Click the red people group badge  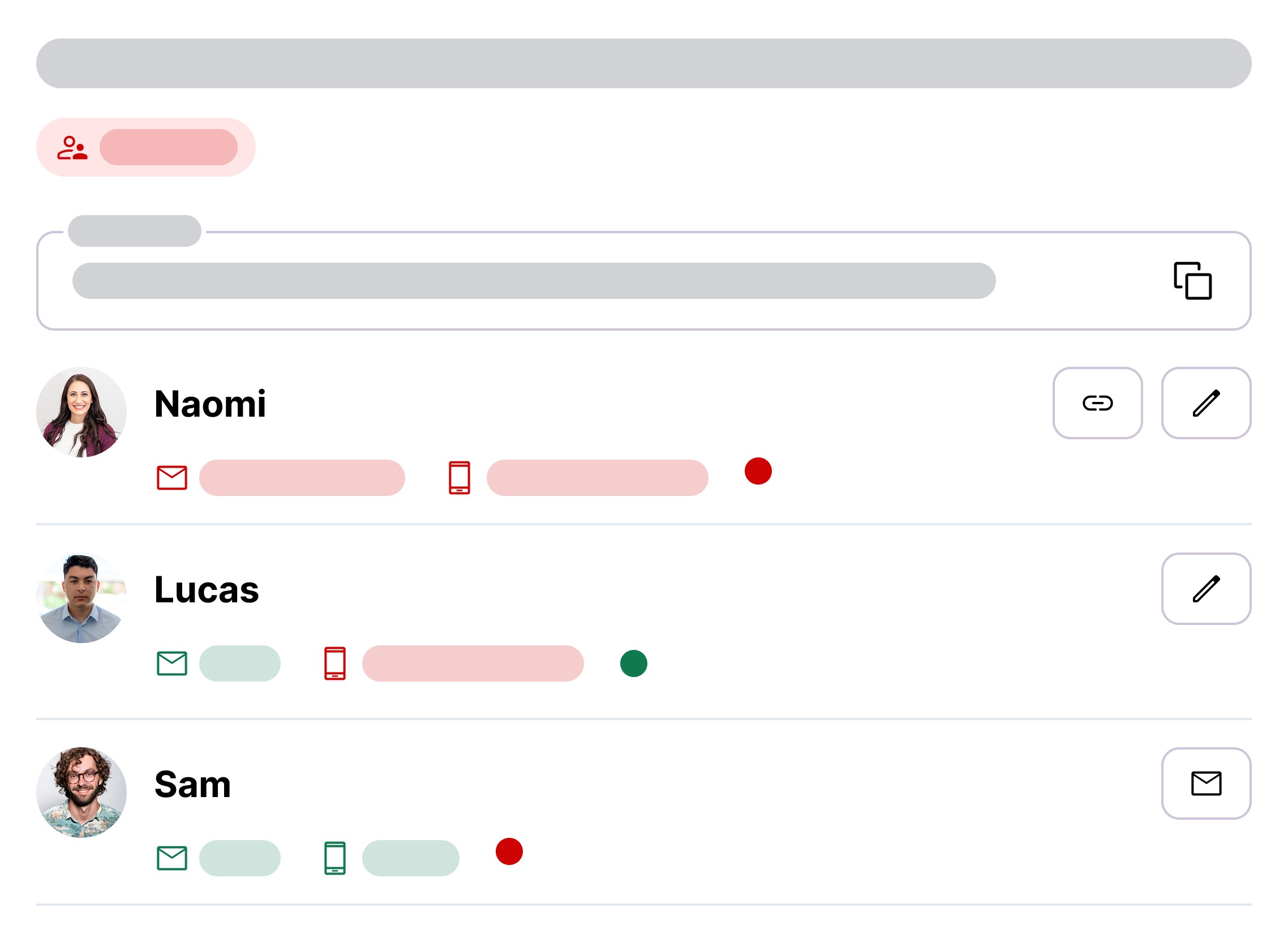[x=146, y=147]
